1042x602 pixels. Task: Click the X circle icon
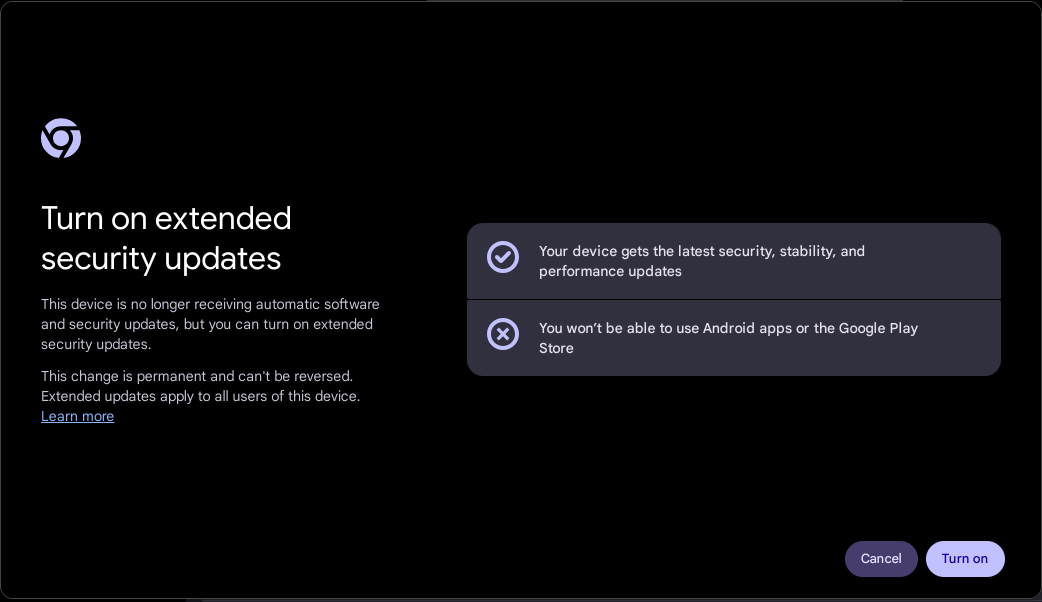point(502,334)
